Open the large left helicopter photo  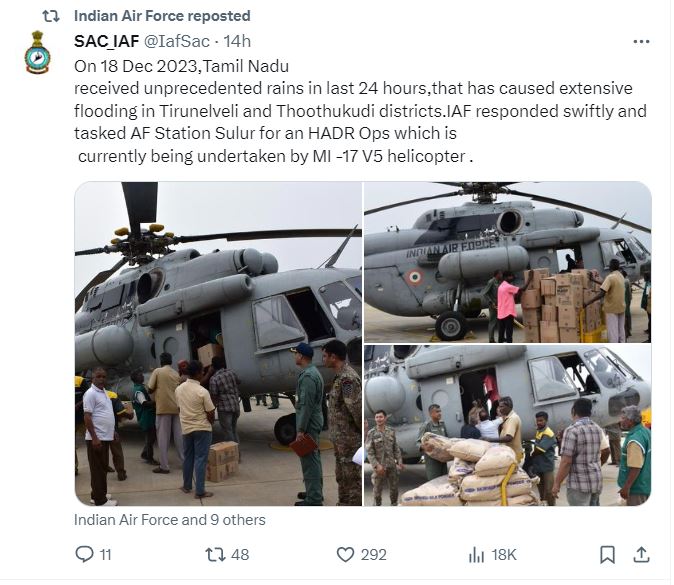pos(217,343)
